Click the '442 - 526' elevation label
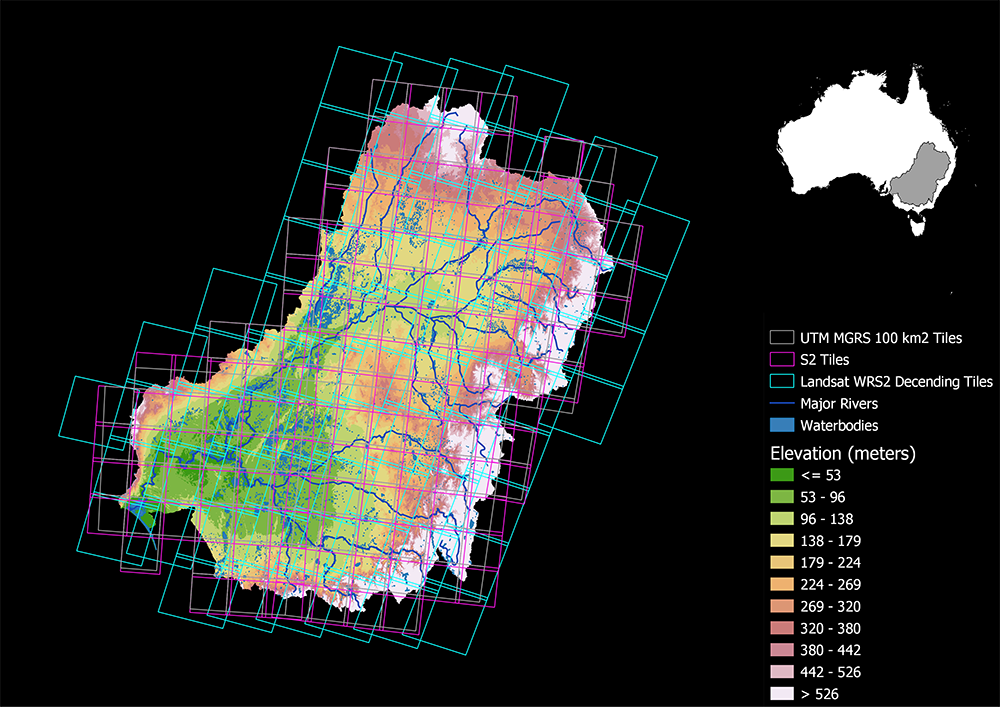The image size is (1000, 707). coord(830,672)
